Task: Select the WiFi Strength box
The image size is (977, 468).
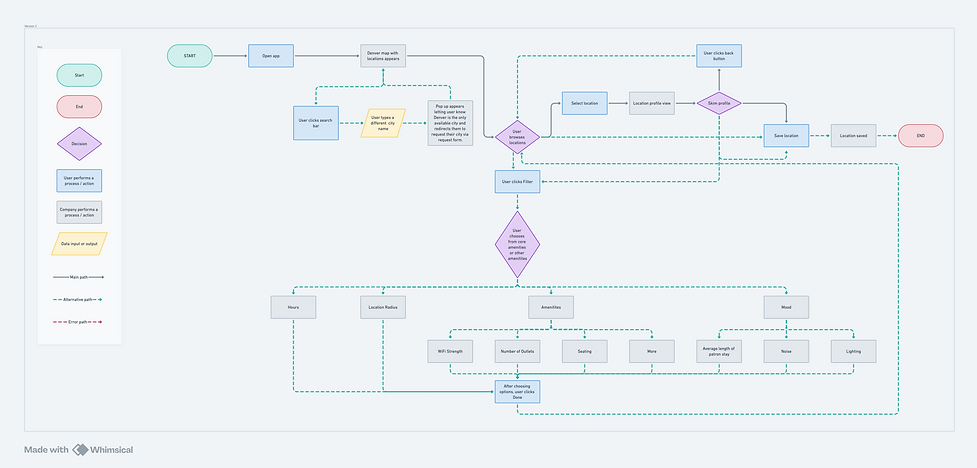Action: pyautogui.click(x=450, y=351)
